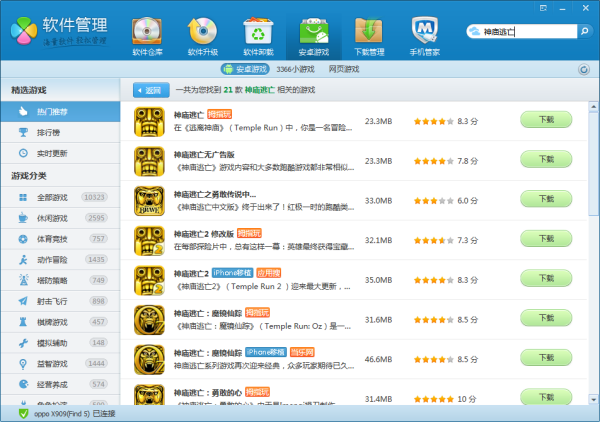Click the search magnifier icon
This screenshot has width=600, height=422.
(584, 32)
